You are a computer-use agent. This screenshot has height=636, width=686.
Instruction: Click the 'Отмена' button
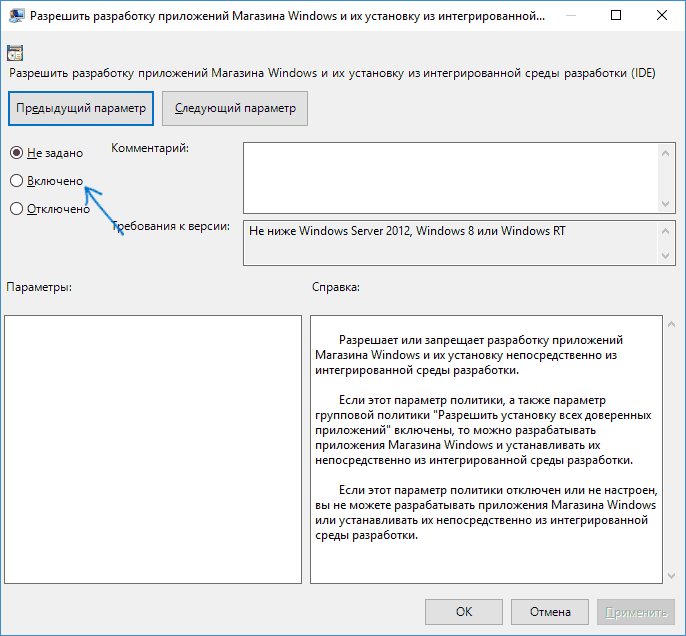click(x=550, y=612)
